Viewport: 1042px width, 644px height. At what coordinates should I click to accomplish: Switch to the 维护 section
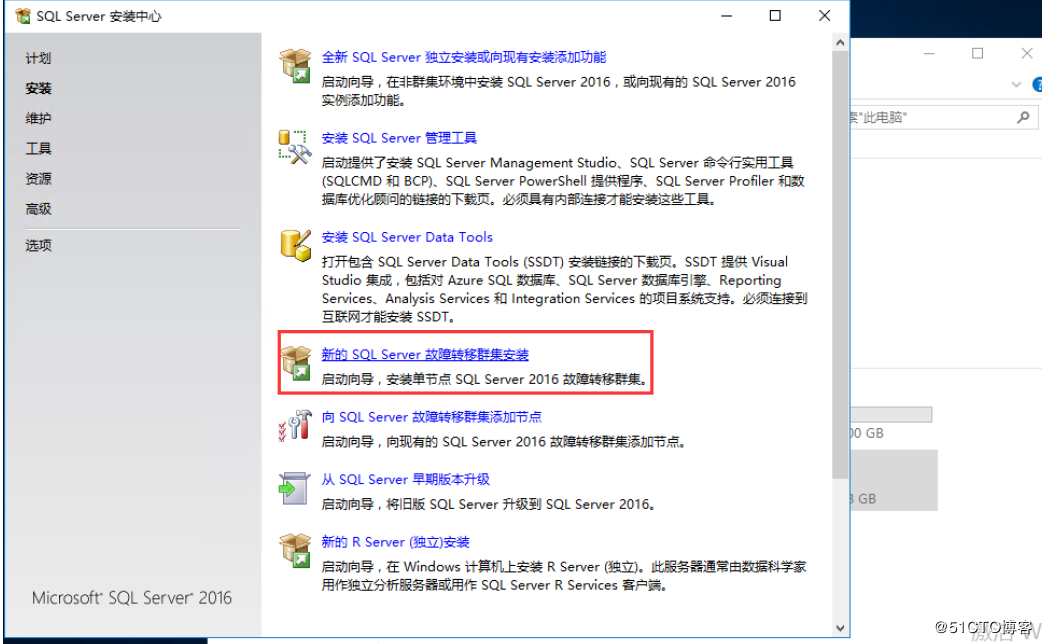point(38,118)
